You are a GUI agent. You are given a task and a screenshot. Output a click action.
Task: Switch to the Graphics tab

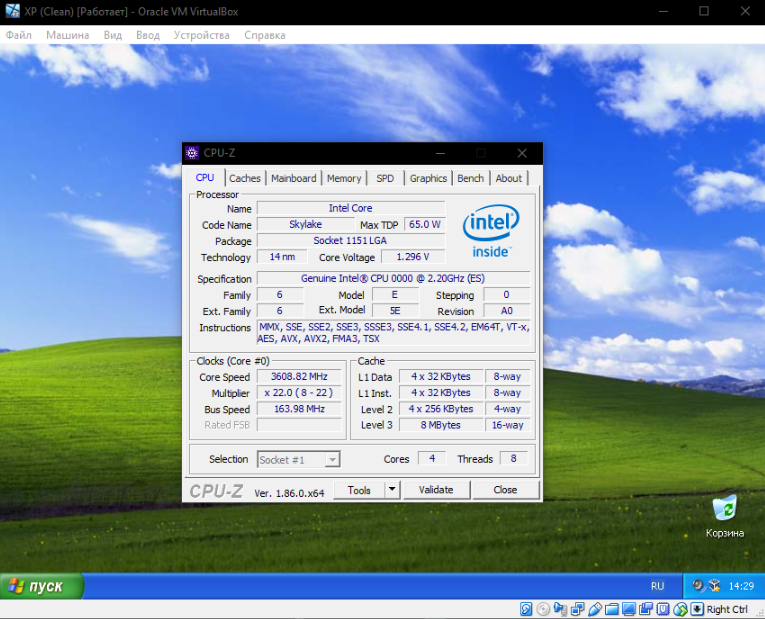pos(428,179)
